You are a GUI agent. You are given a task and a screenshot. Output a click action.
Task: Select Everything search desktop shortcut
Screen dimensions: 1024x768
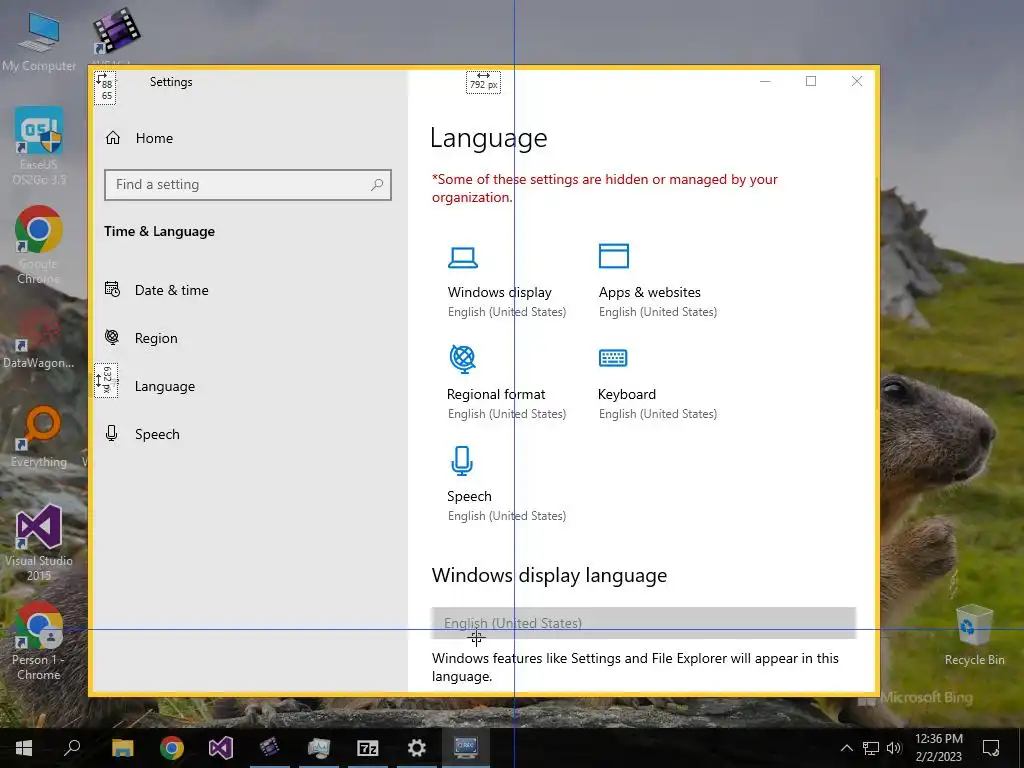pyautogui.click(x=39, y=436)
